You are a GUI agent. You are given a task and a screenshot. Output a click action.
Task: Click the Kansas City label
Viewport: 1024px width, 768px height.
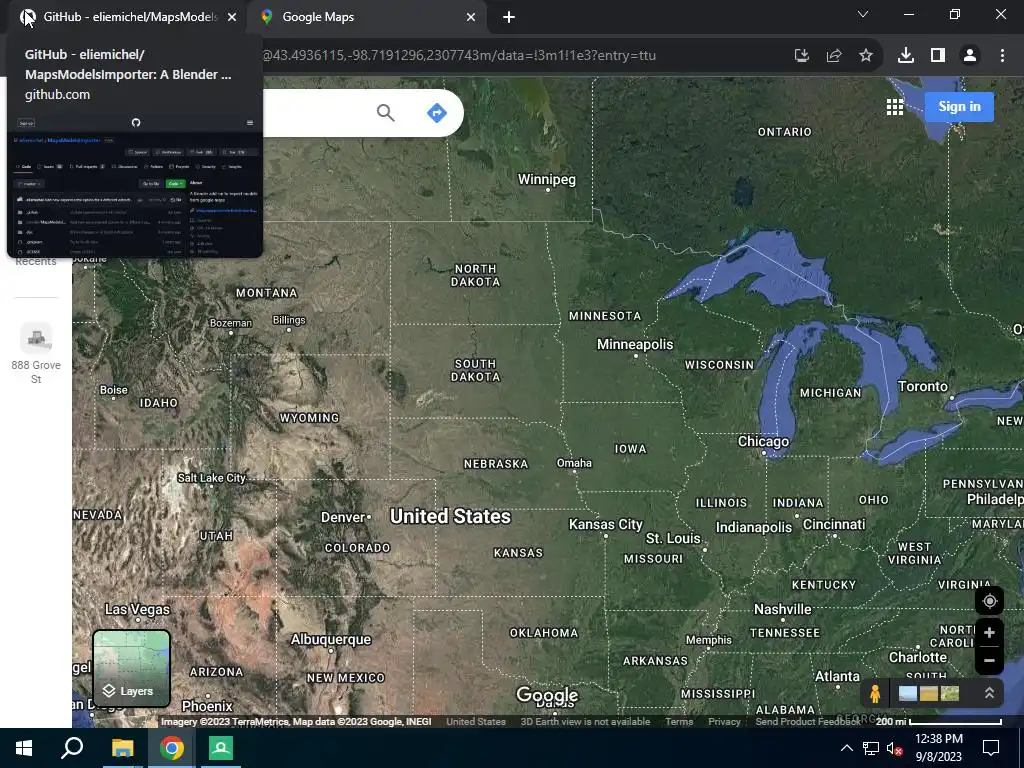coord(605,524)
